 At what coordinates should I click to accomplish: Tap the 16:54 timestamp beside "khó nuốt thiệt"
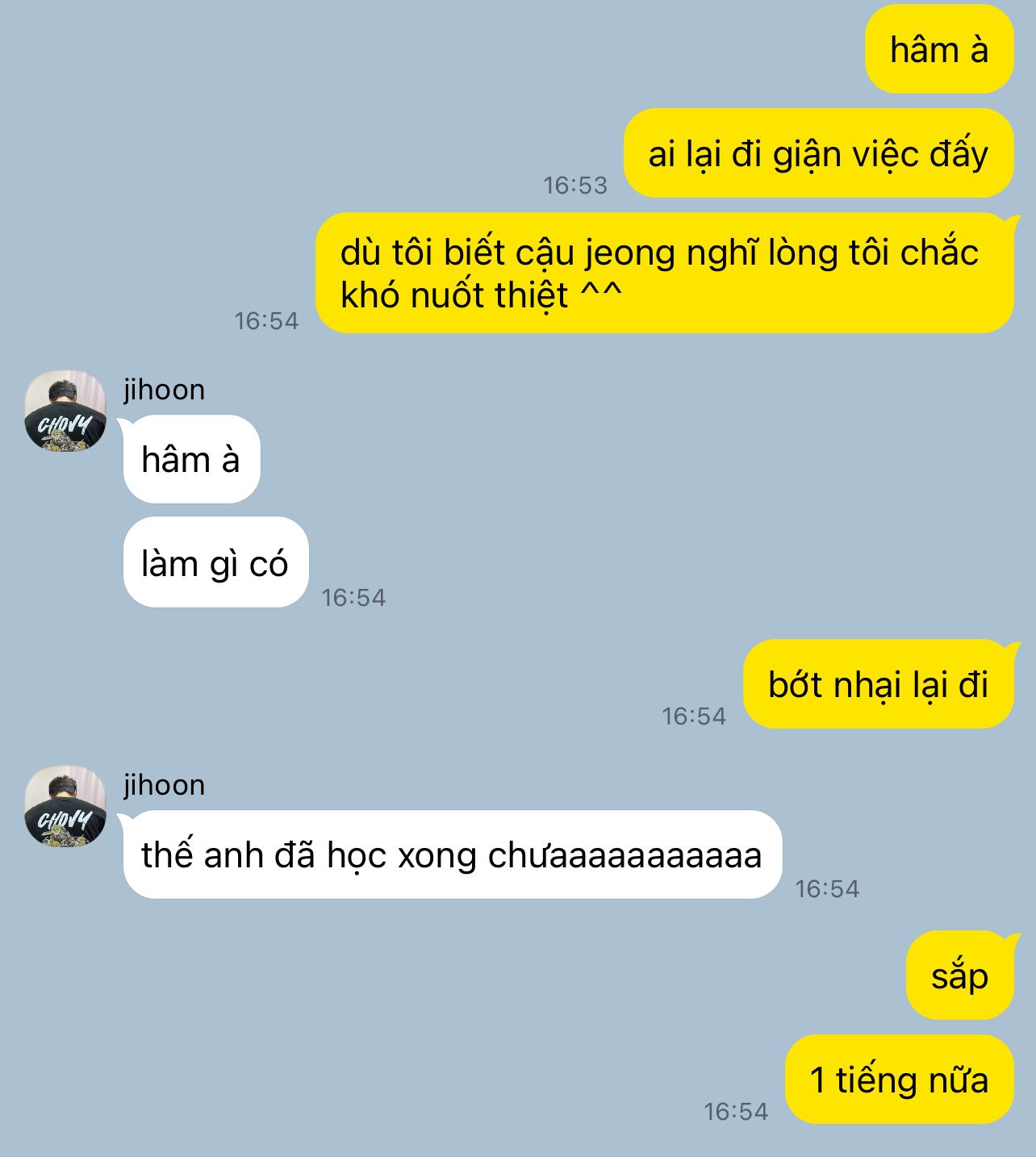tap(266, 321)
